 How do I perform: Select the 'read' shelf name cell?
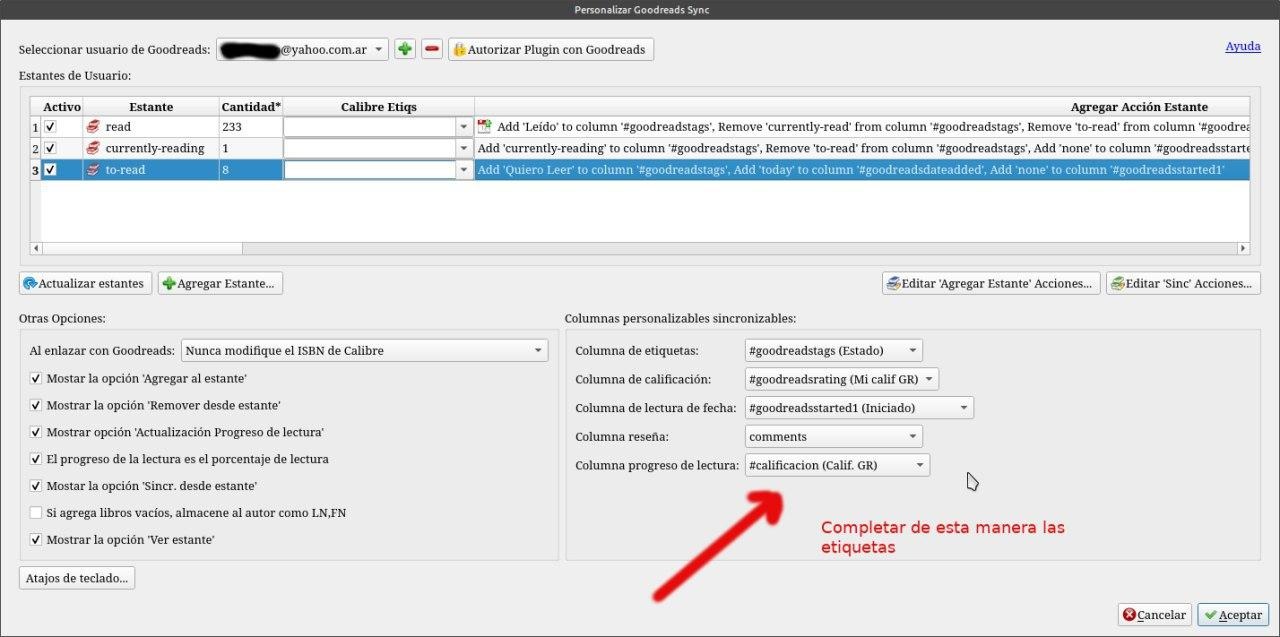pos(151,127)
